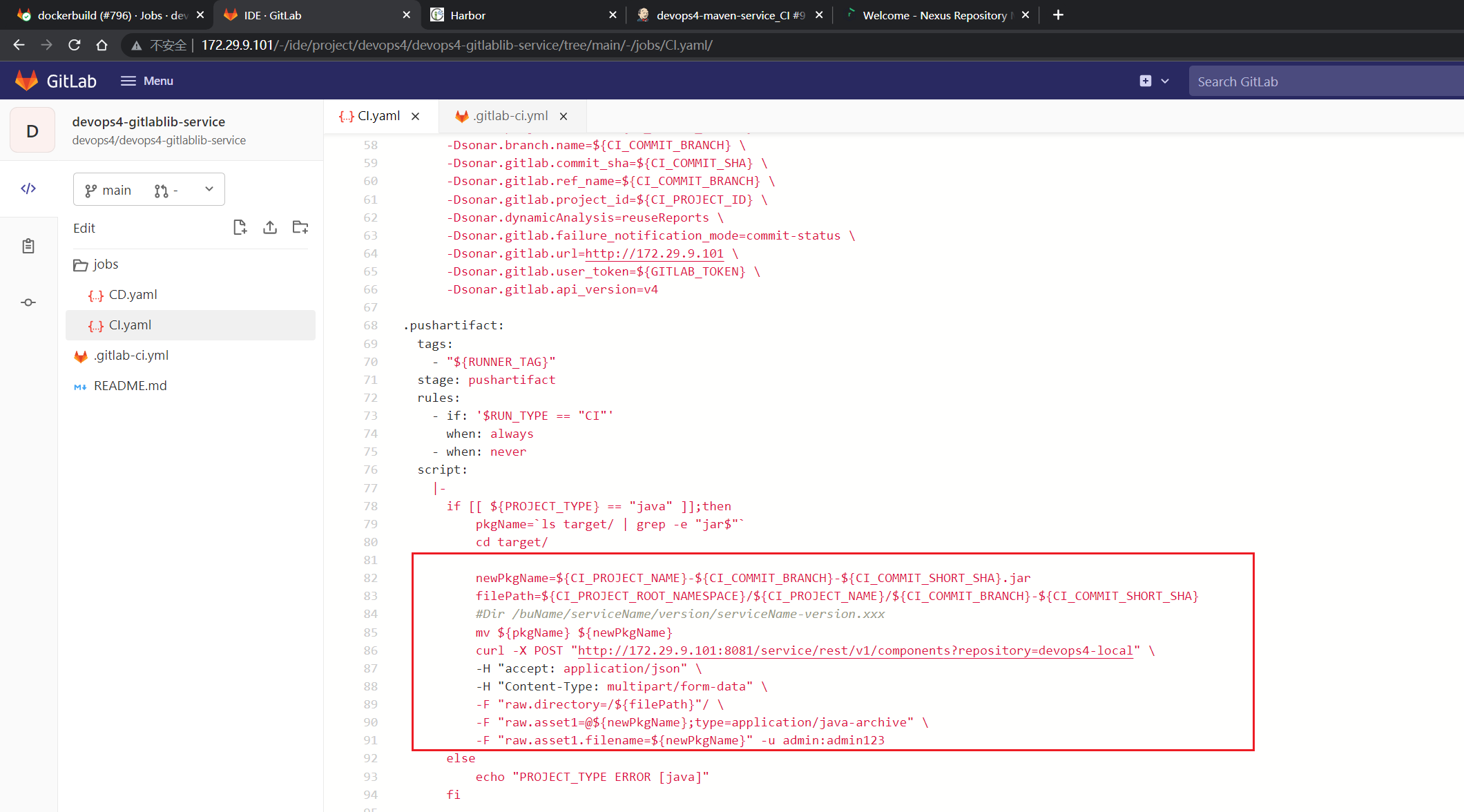Close the Nexus Repository browser tab
The width and height of the screenshot is (1464, 812).
1025,14
